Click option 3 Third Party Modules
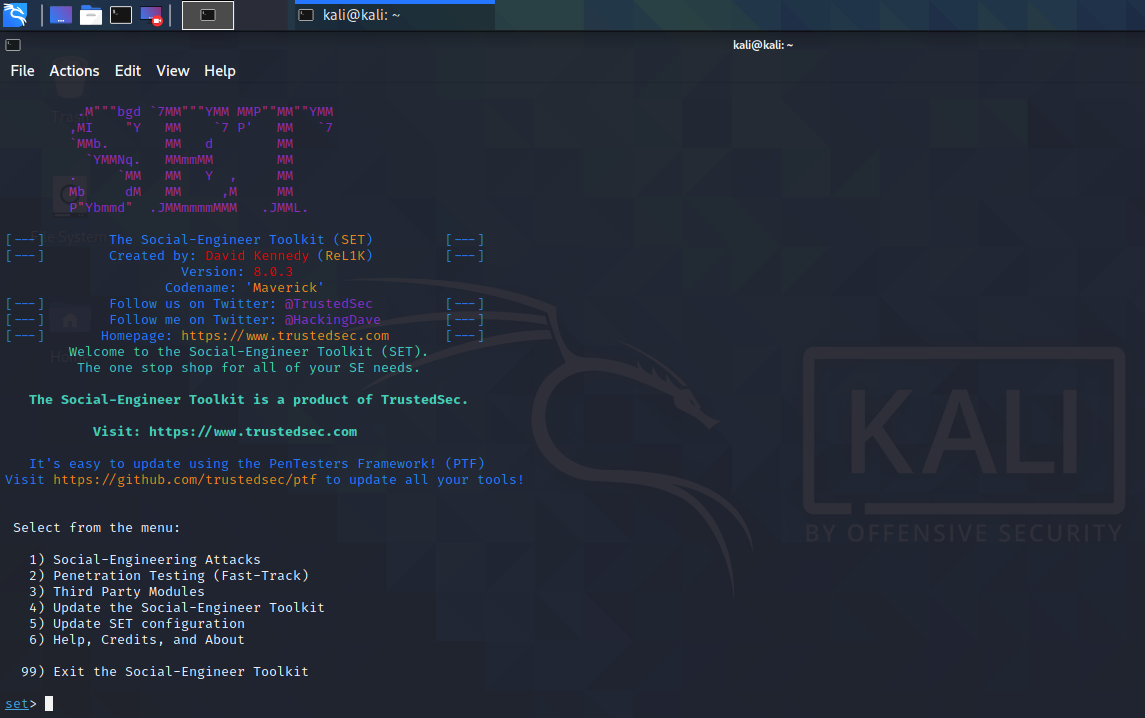This screenshot has height=718, width=1145. pos(117,592)
